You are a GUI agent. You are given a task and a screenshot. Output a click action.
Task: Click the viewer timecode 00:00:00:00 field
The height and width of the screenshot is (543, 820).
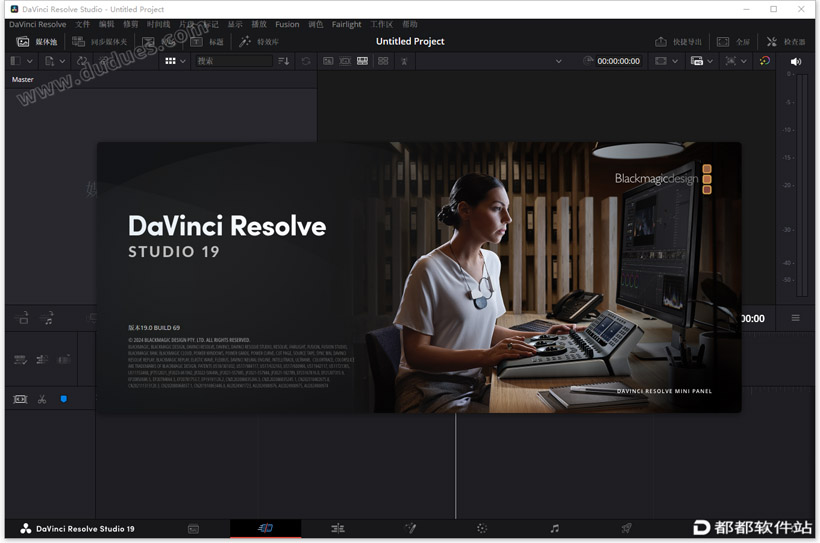tap(619, 61)
